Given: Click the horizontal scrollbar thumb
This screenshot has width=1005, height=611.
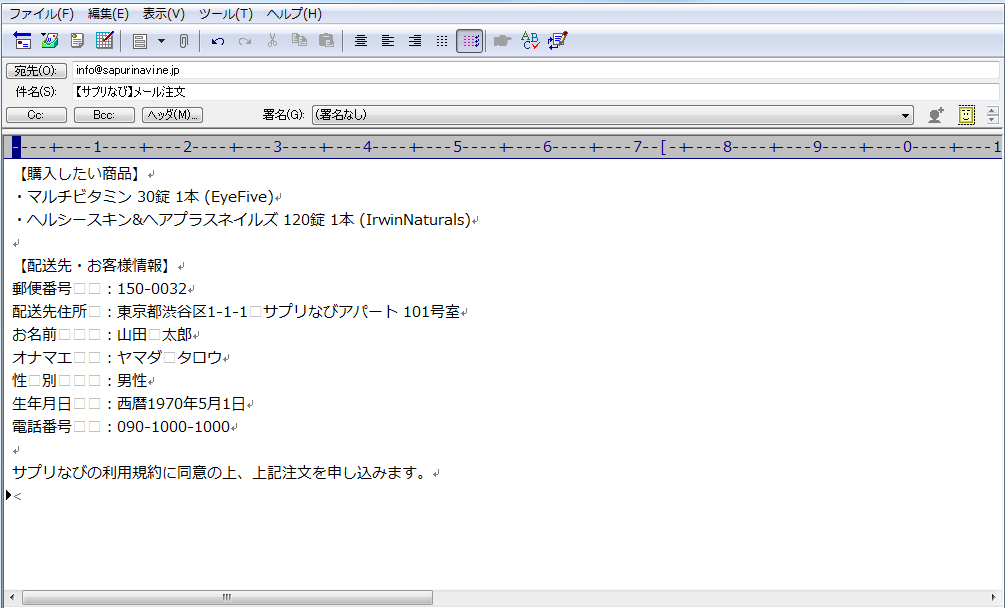Looking at the screenshot, I should (x=227, y=597).
